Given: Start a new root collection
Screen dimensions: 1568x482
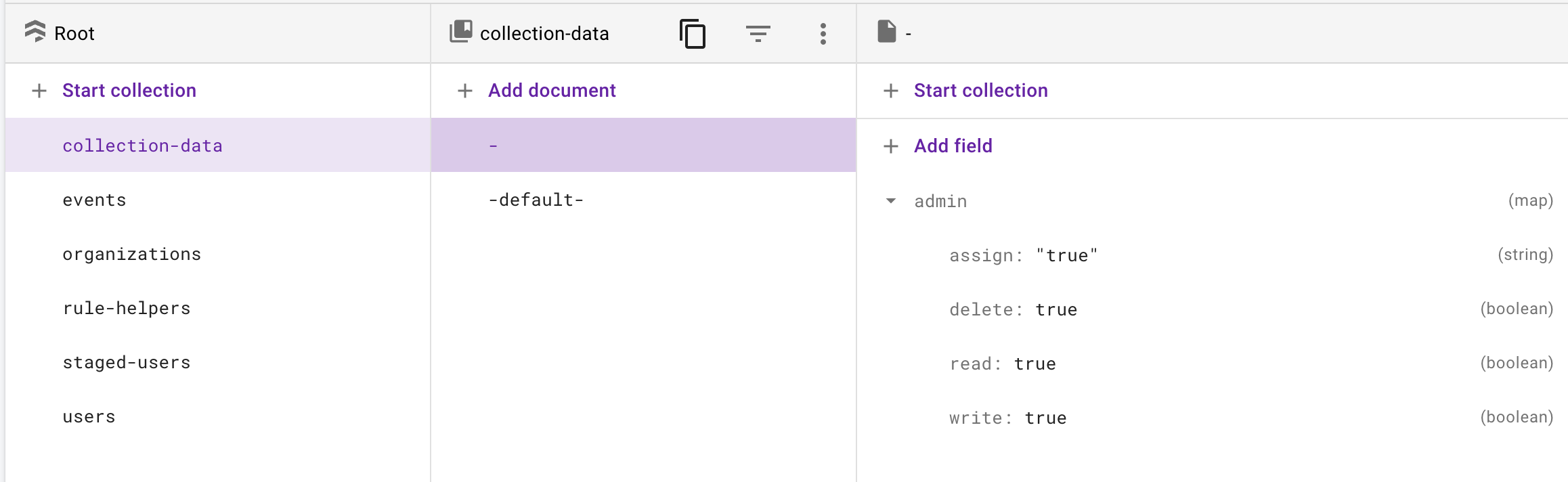Looking at the screenshot, I should (129, 91).
